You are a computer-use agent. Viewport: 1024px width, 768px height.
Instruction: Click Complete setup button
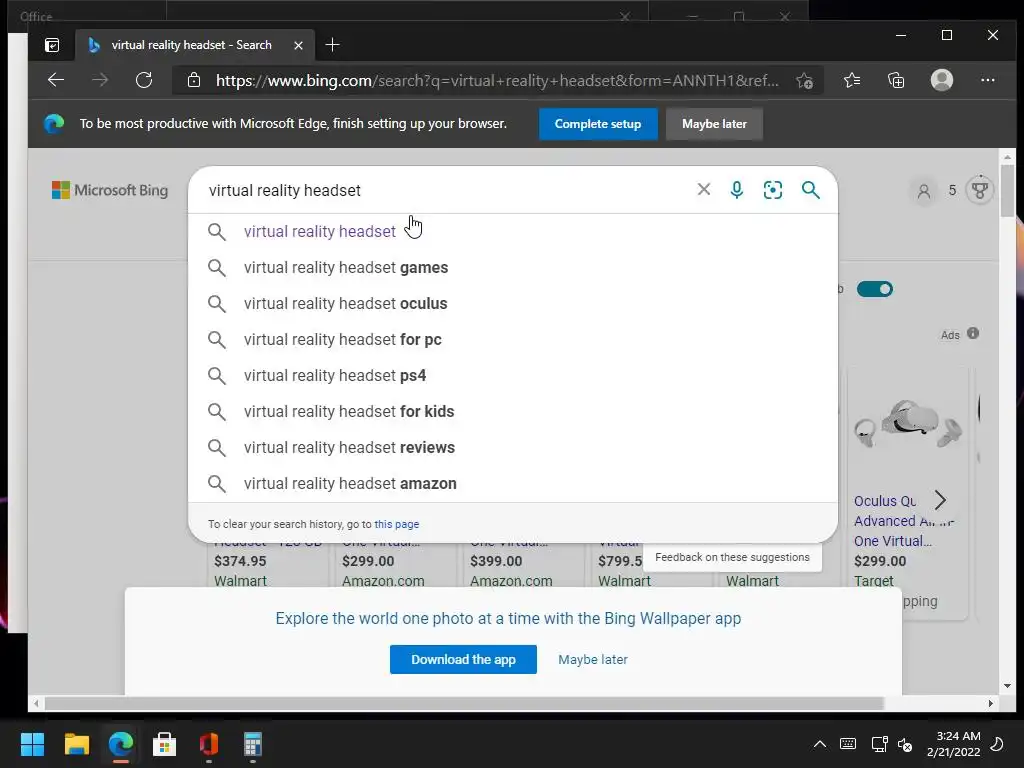[598, 124]
